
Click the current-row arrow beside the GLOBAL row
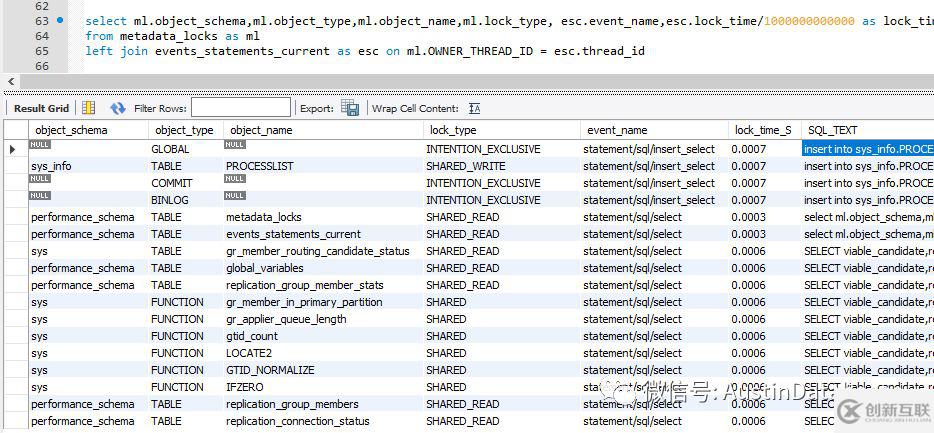pyautogui.click(x=13, y=149)
